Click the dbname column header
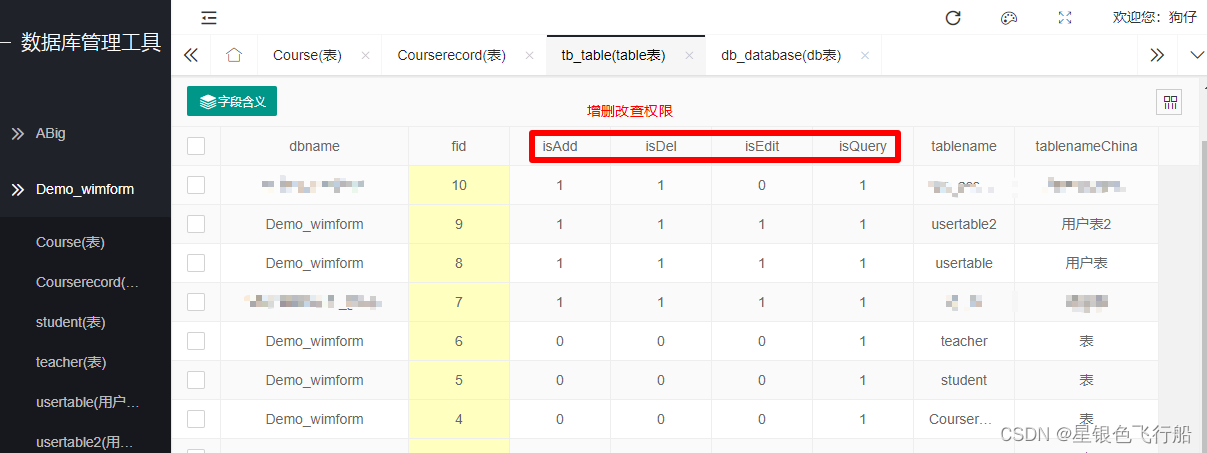Viewport: 1207px width, 453px height. pyautogui.click(x=314, y=146)
